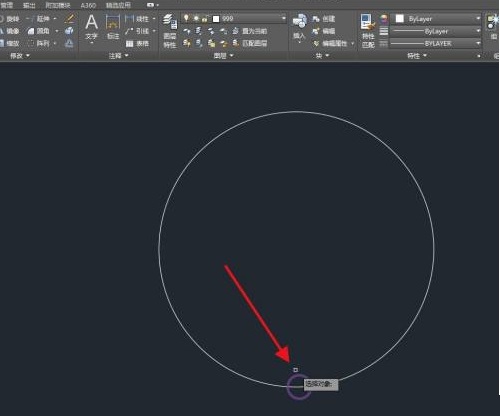This screenshot has width=500, height=416.
Task: Click the lineweight icon beside ByLayer
Action: [384, 31]
